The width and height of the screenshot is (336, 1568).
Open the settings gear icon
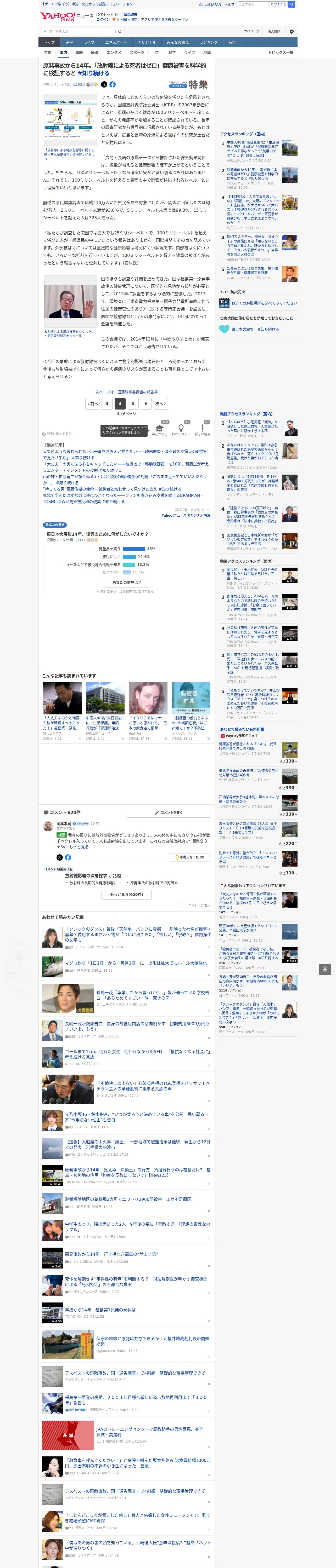[x=292, y=32]
